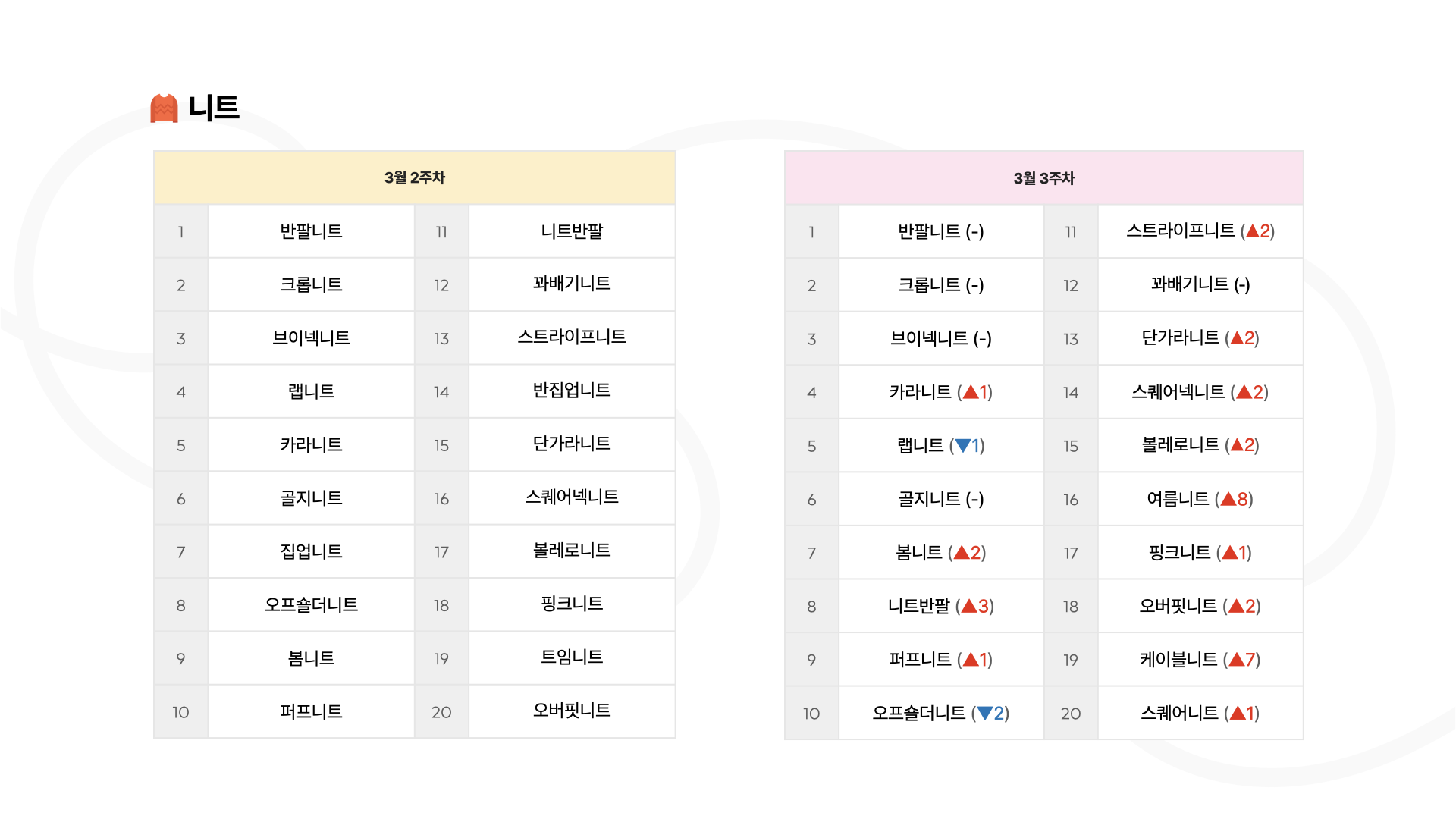Click 카라니트 (▲1) cell
This screenshot has height=819, width=1456.
tap(941, 392)
